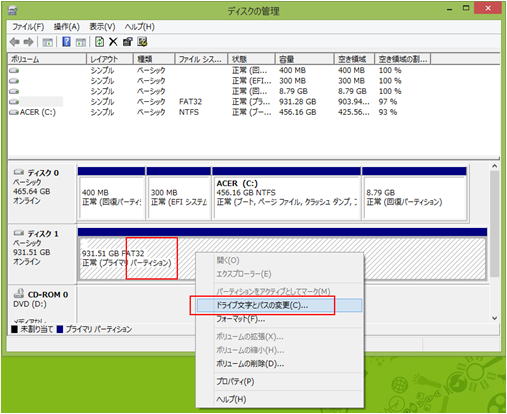The height and width of the screenshot is (414, 507).
Task: Click the drive icon of the 400 MB volume row
Action: 14,70
